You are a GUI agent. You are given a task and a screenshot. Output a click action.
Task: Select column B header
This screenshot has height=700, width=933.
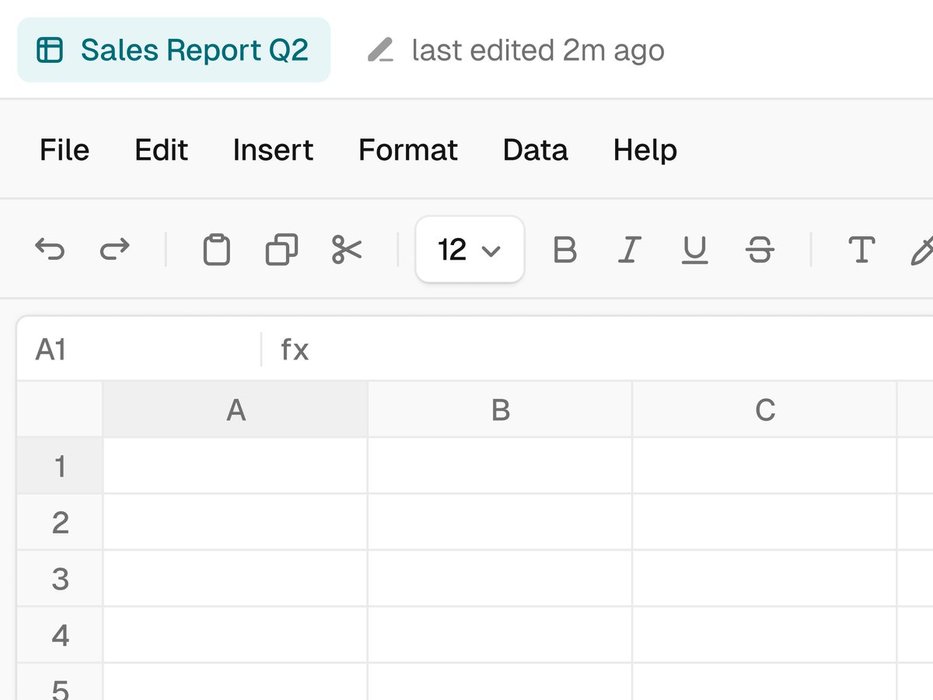pos(500,410)
